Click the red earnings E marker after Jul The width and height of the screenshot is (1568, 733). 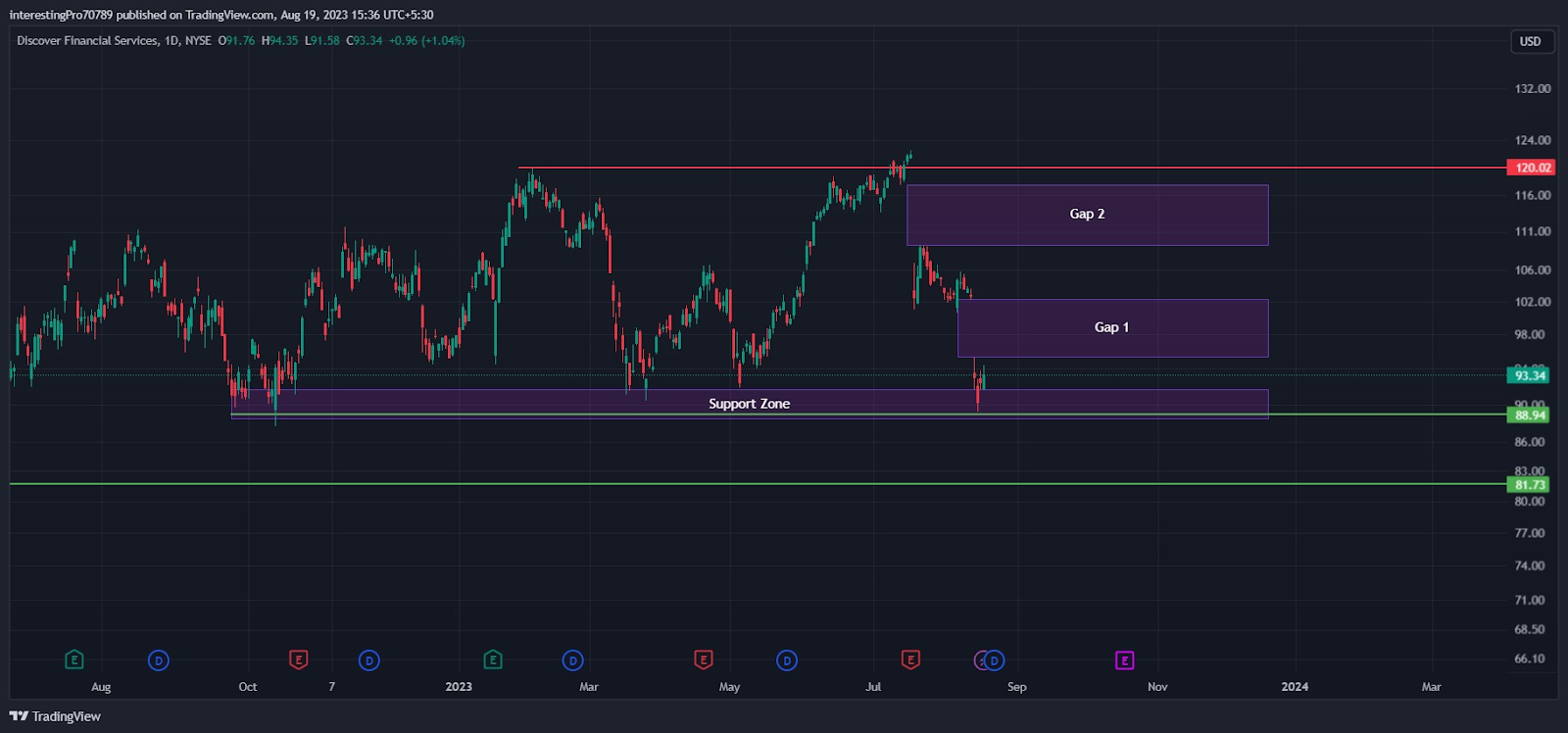[x=910, y=660]
